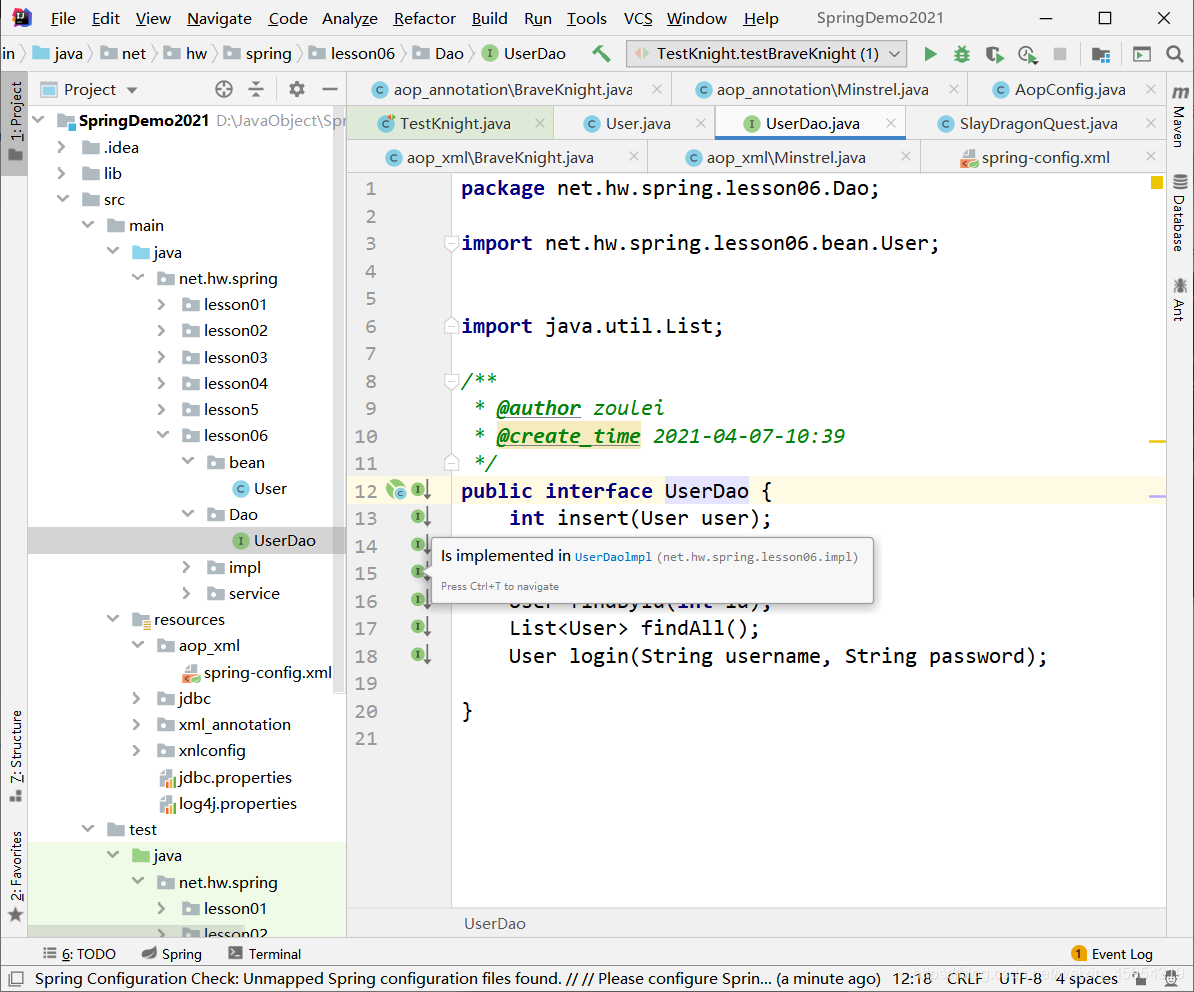Collapse all in Project panel
The width and height of the screenshot is (1194, 992).
(x=256, y=89)
